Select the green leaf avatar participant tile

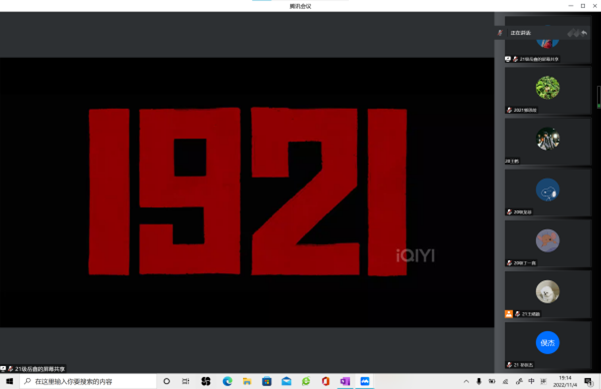coord(548,91)
